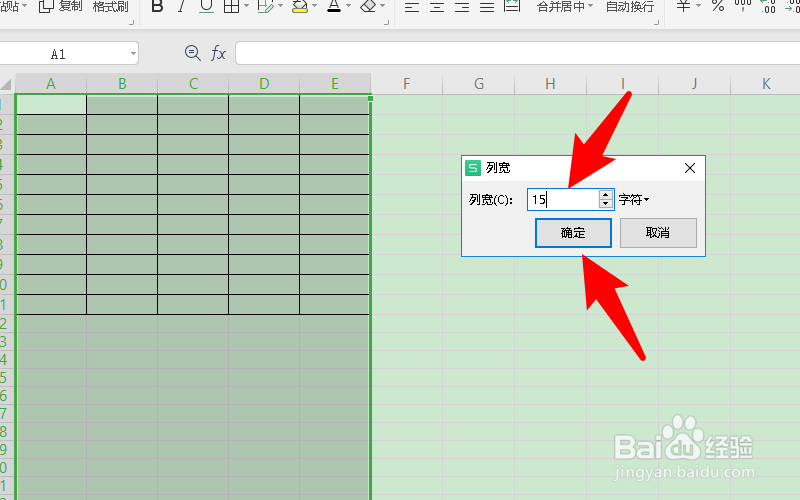Click the name box showing A1
This screenshot has width=800, height=500.
point(58,54)
